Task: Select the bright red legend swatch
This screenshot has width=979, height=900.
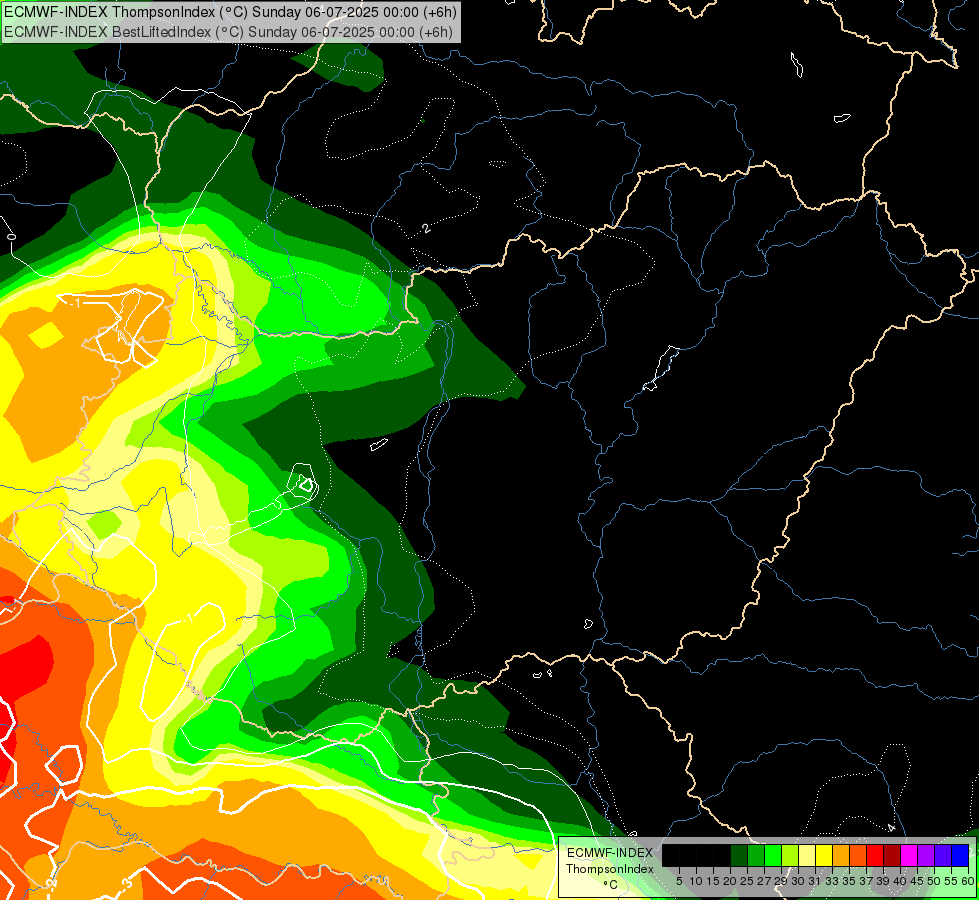Action: (875, 855)
